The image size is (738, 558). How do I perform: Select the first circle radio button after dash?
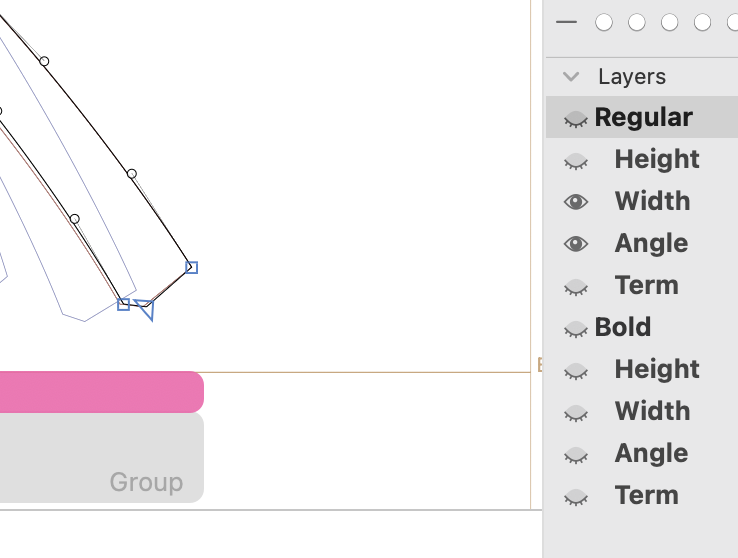[x=603, y=22]
